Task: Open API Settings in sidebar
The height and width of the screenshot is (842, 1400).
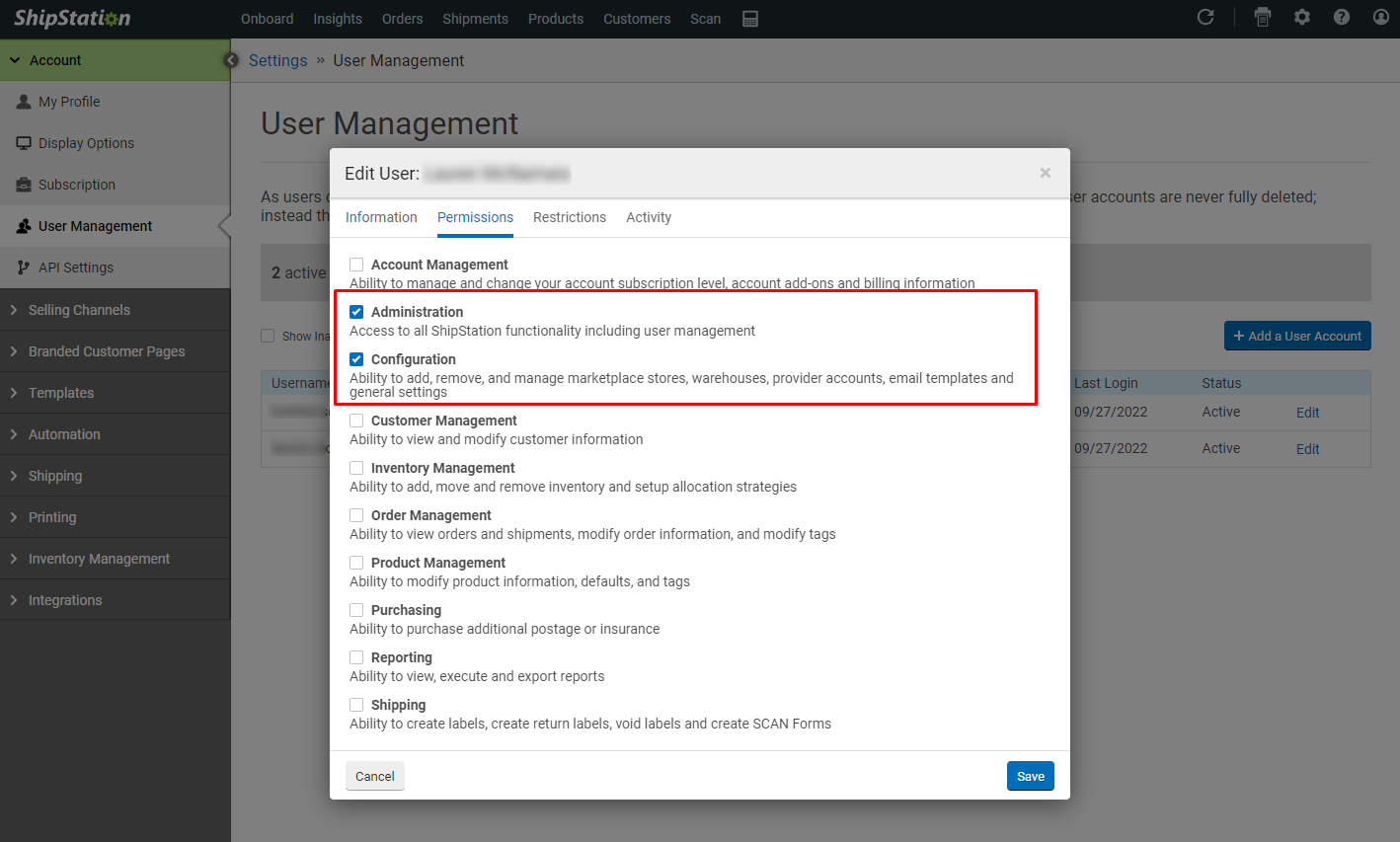Action: [x=75, y=268]
